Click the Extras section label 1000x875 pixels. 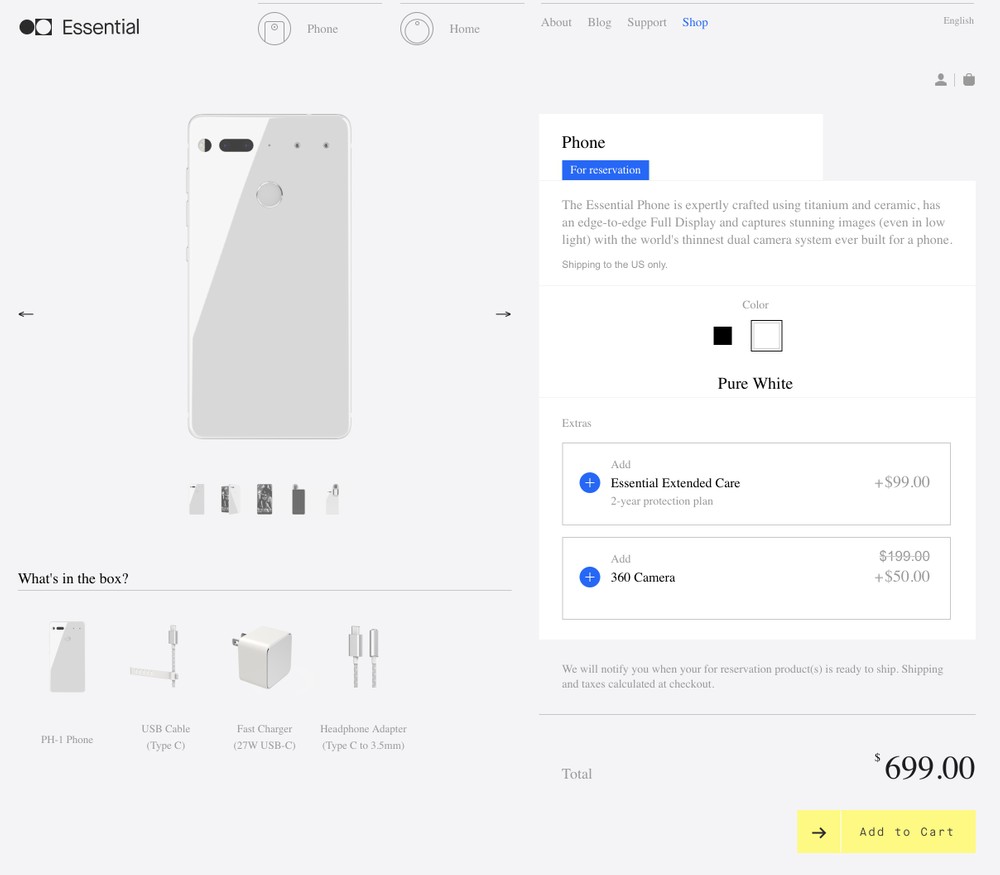[577, 423]
